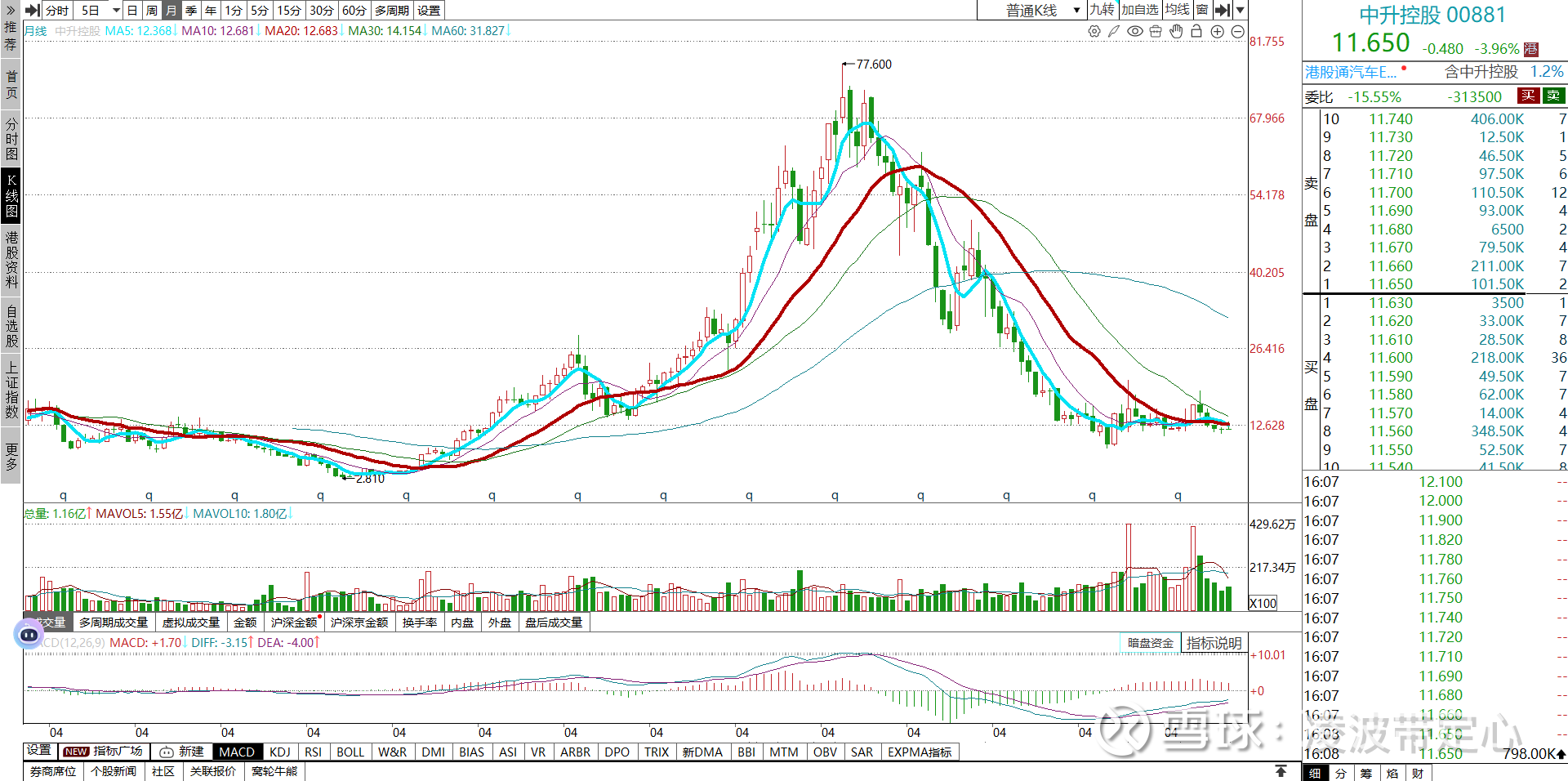Open 设置 in the top period toolbar
Screen dimensions: 1568x781
coord(429,11)
